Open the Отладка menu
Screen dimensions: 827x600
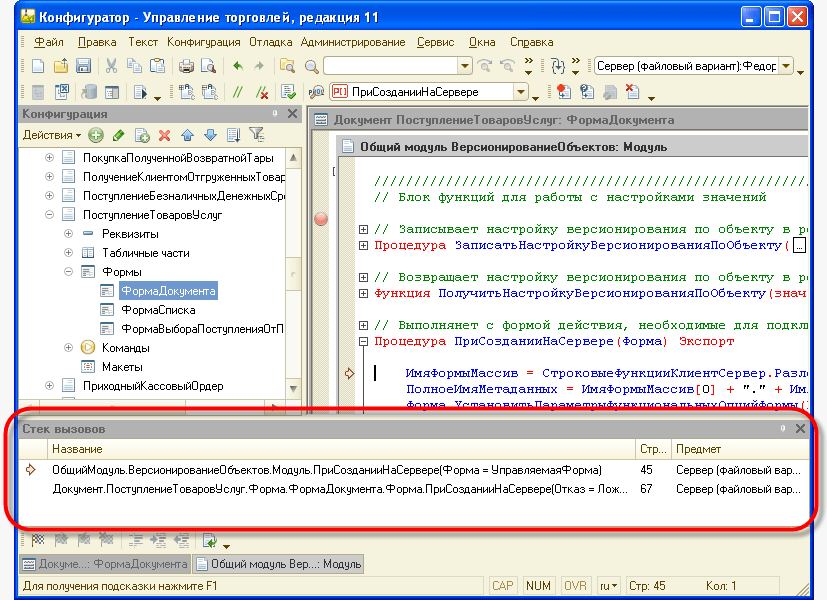[271, 42]
